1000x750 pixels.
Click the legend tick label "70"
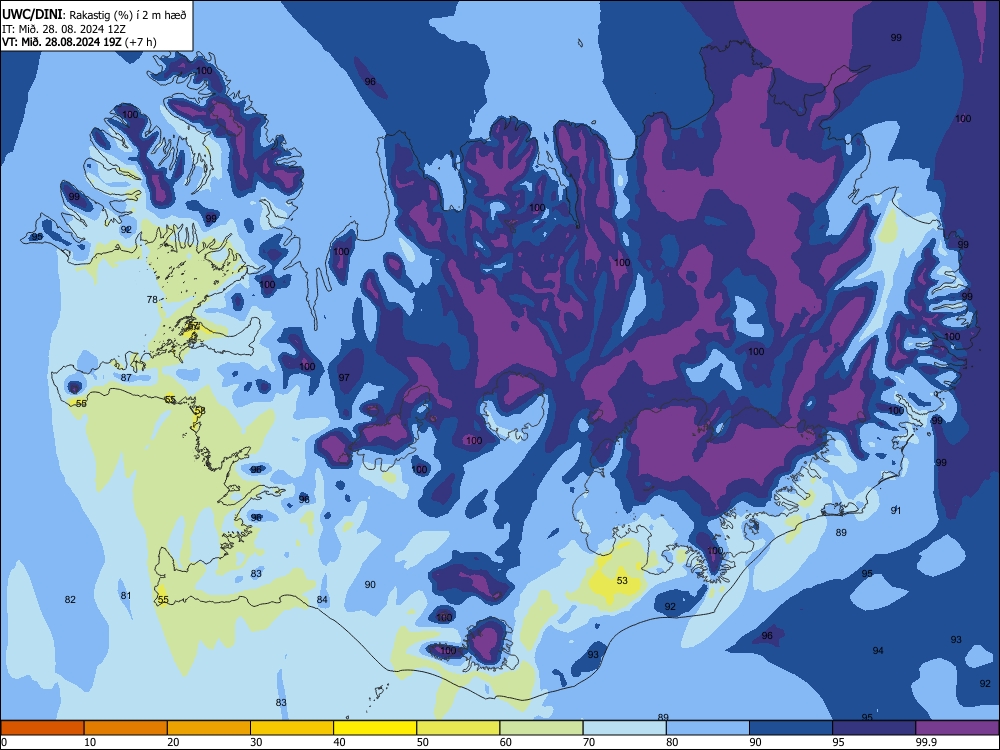coord(589,742)
